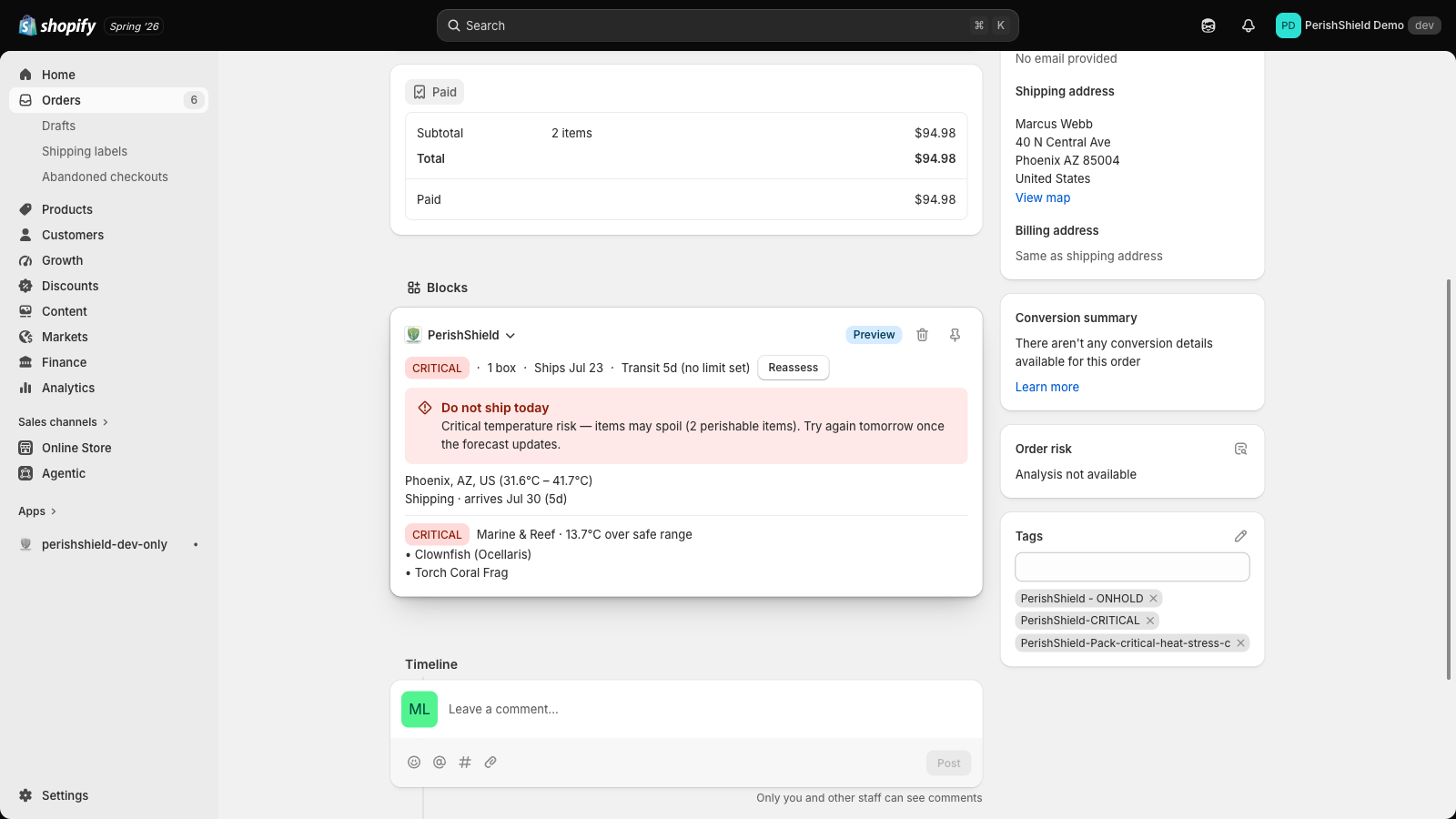Open the notifications bell
Screen dimensions: 1456x819
1249,25
